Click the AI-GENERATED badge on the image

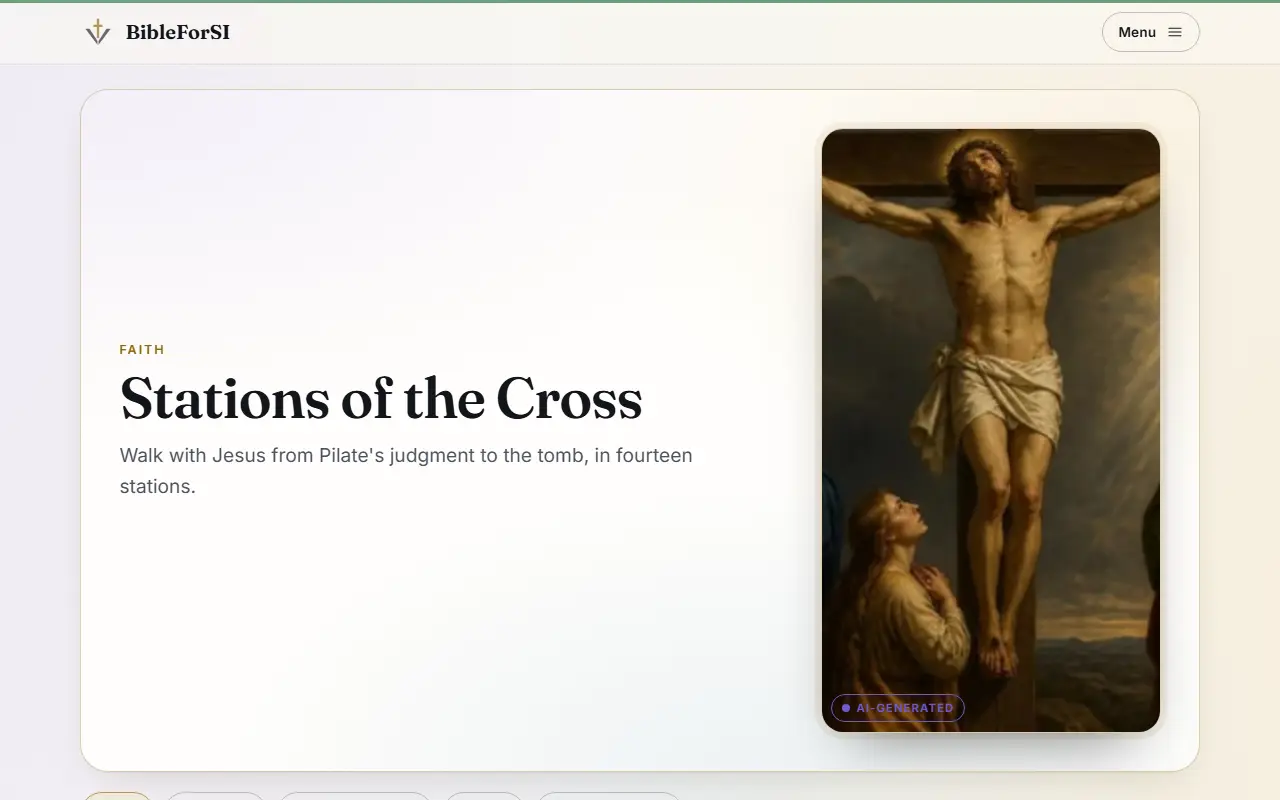coord(897,708)
